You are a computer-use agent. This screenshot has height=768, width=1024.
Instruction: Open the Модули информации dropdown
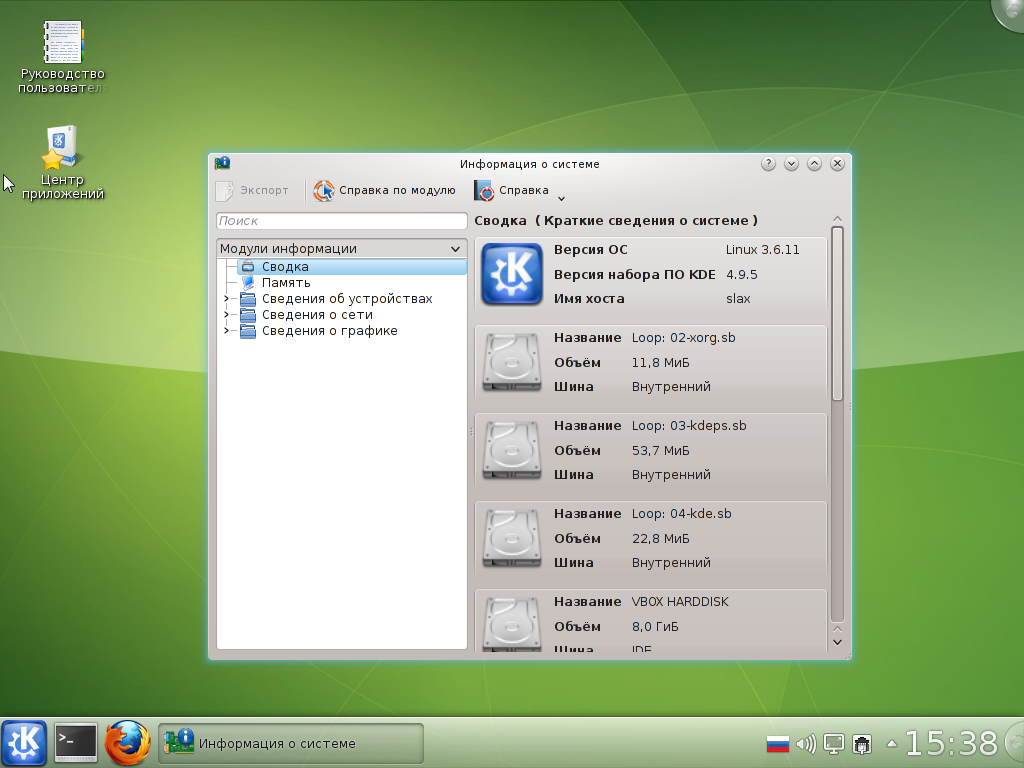tap(343, 248)
